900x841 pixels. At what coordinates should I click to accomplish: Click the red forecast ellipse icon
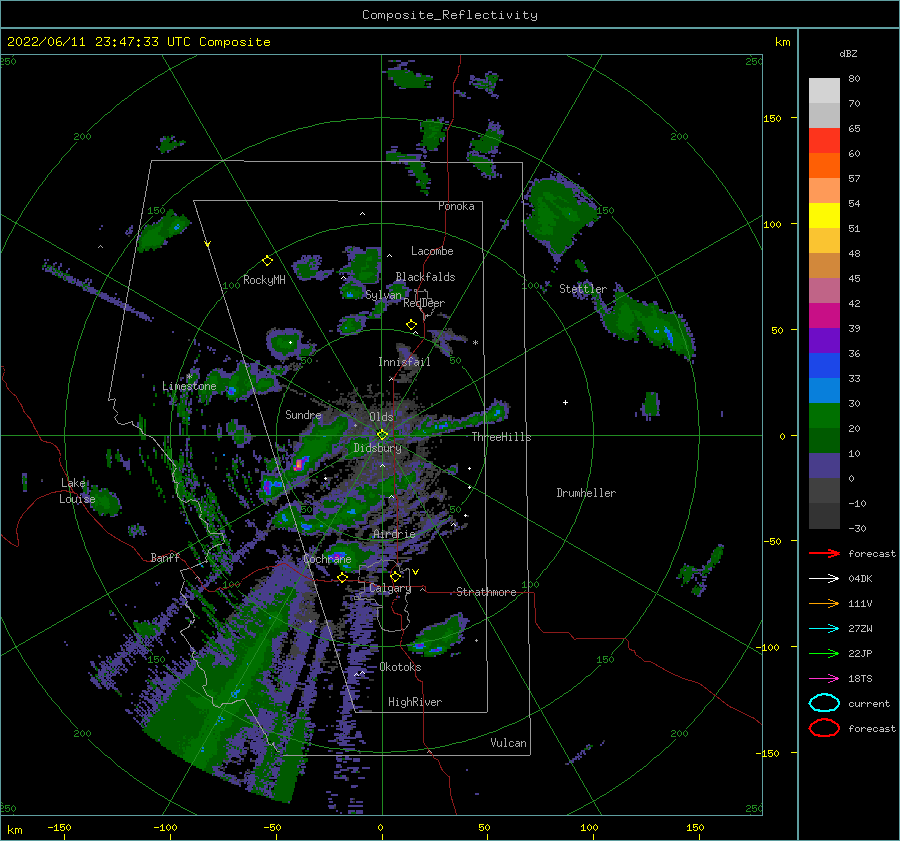coord(824,728)
